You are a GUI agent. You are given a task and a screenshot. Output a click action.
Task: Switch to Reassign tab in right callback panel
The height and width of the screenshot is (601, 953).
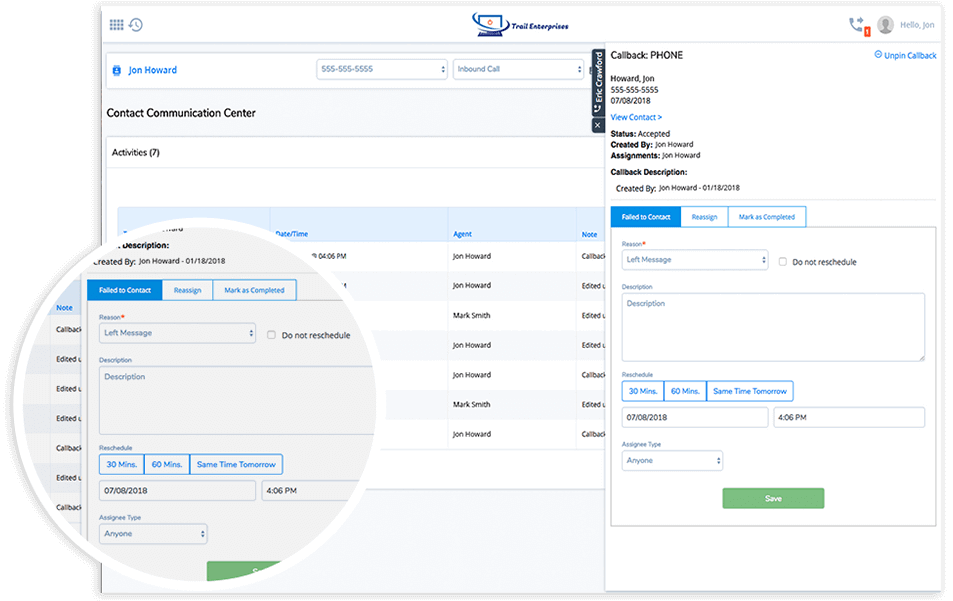pos(704,217)
